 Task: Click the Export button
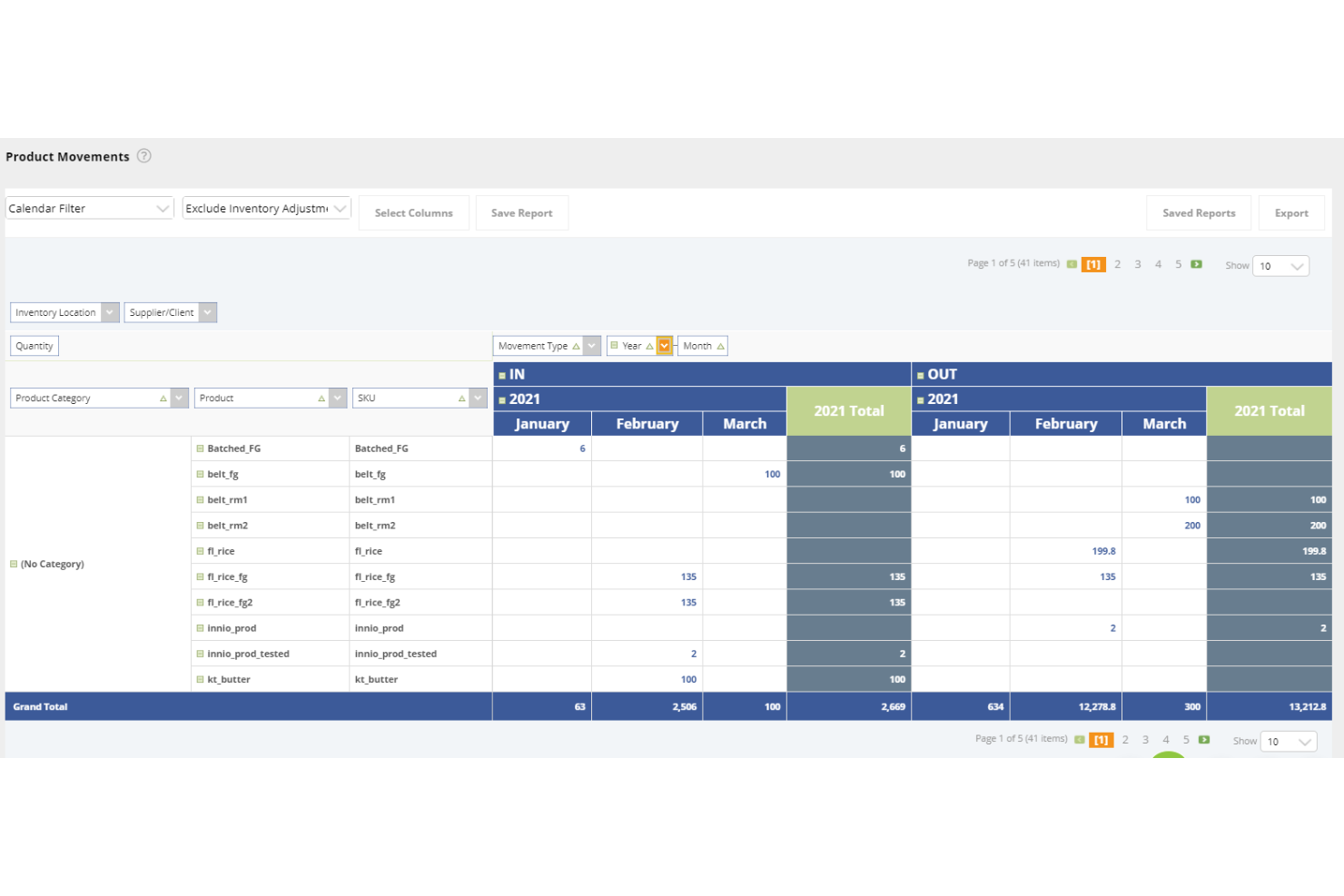pos(1291,212)
